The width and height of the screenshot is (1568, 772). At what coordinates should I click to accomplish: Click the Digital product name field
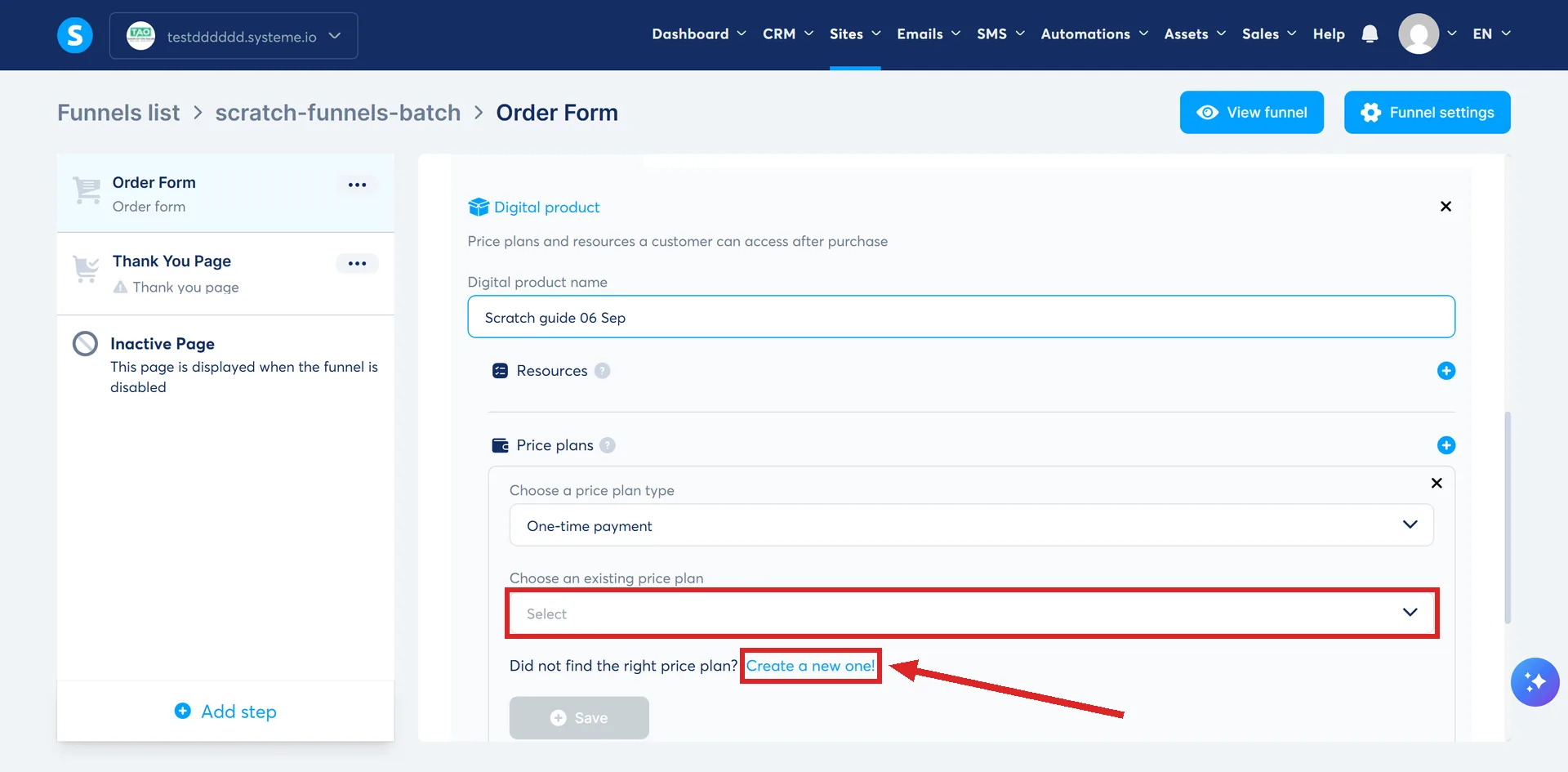pyautogui.click(x=961, y=317)
